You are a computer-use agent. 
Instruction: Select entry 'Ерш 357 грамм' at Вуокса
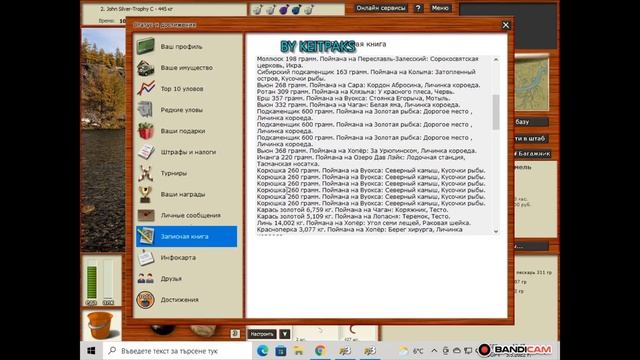click(353, 98)
